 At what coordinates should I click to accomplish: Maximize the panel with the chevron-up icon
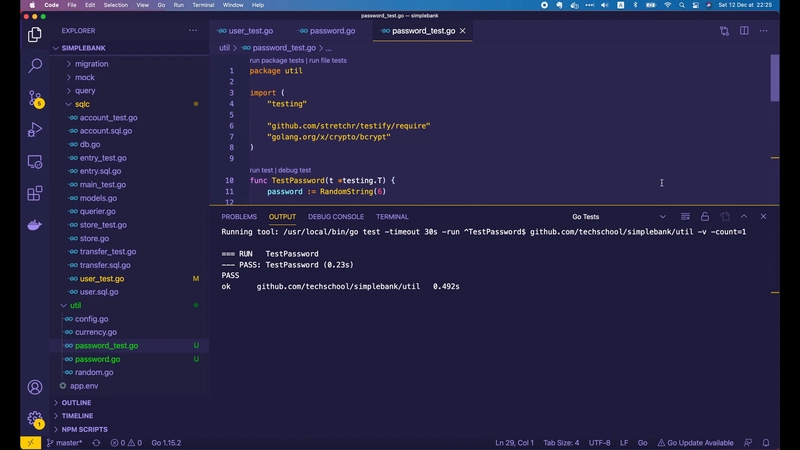[x=744, y=216]
